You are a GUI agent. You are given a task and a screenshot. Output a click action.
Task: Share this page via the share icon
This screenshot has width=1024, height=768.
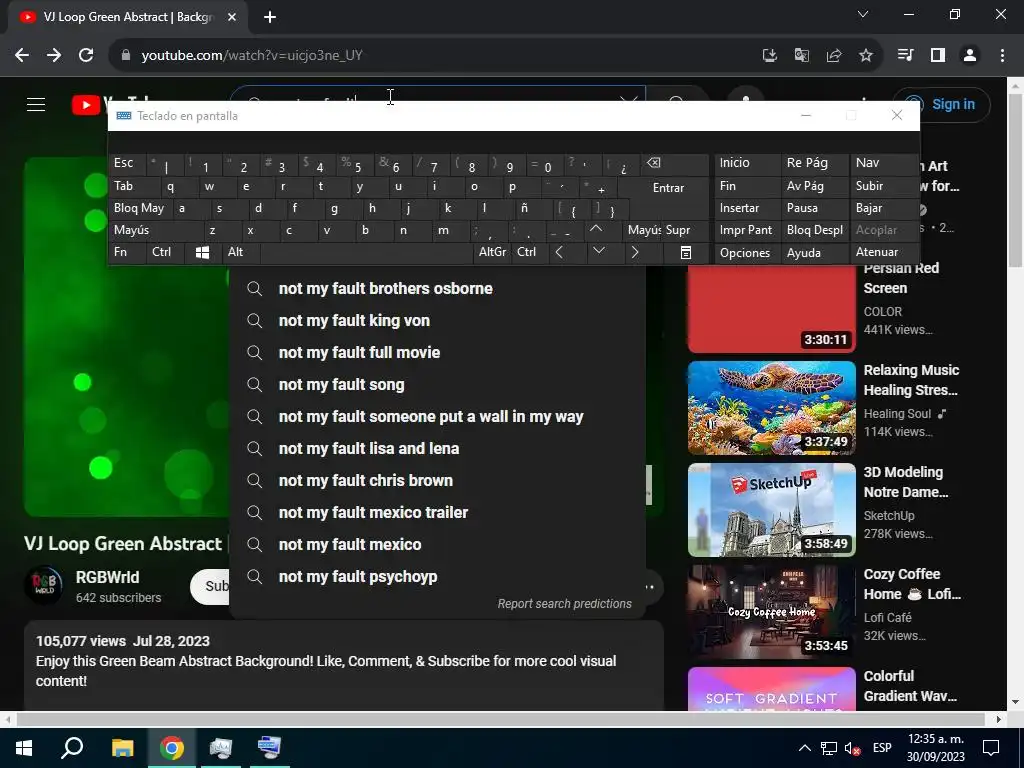(834, 56)
